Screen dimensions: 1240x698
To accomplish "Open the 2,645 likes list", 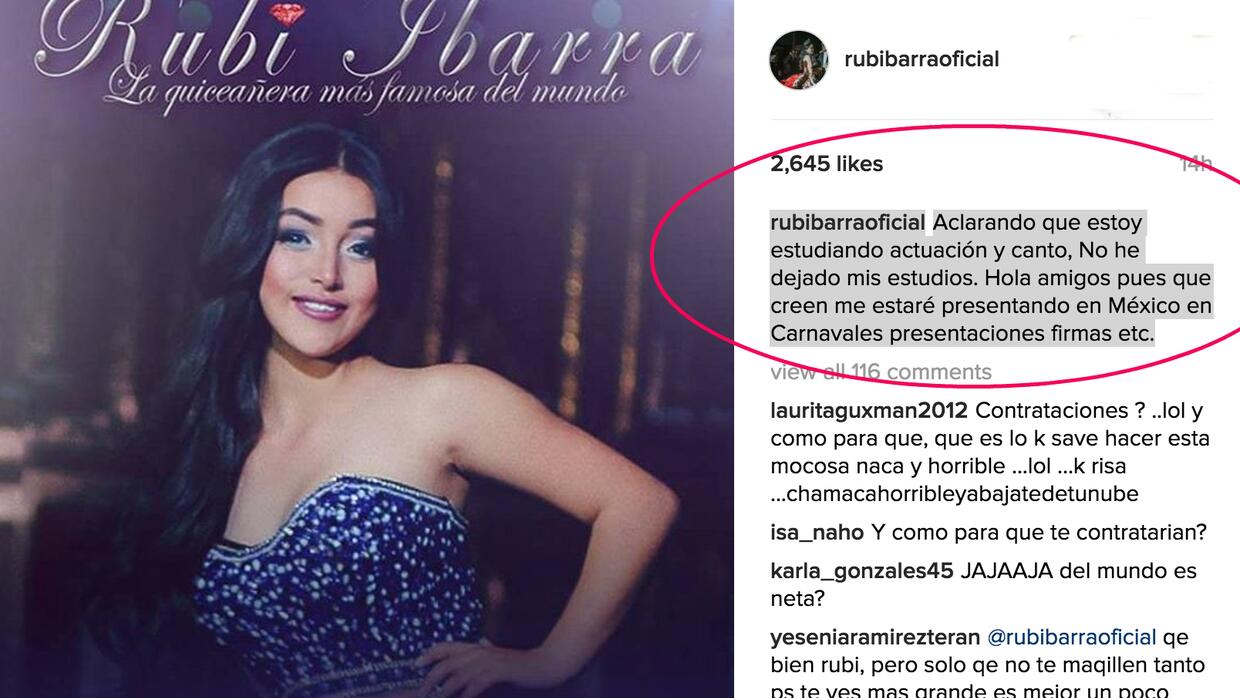I will [826, 164].
